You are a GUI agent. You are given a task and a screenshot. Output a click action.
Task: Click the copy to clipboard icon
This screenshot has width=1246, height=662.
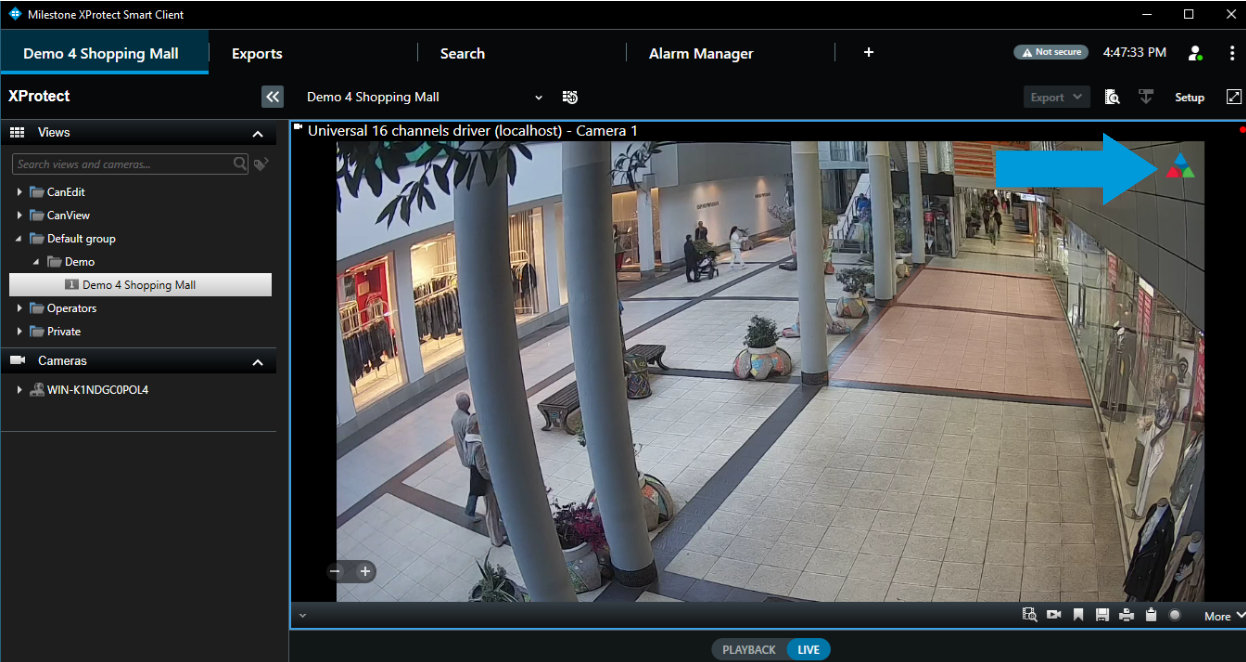pos(1150,615)
